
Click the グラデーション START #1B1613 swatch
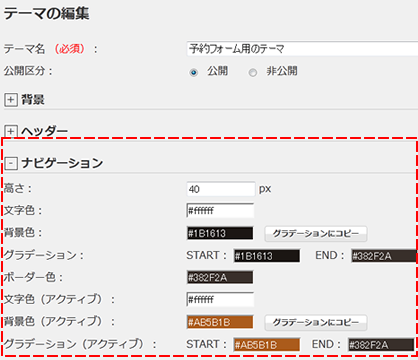click(x=266, y=256)
